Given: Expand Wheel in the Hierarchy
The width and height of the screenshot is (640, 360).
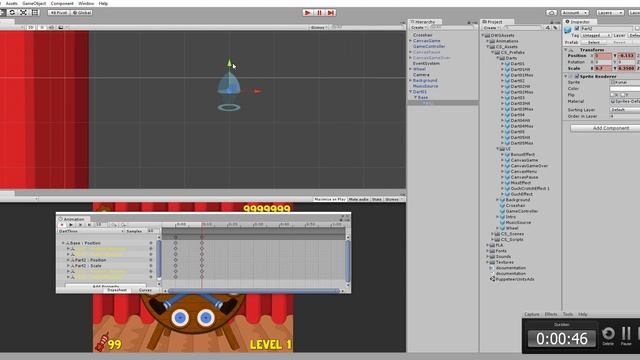Looking at the screenshot, I should [x=411, y=69].
